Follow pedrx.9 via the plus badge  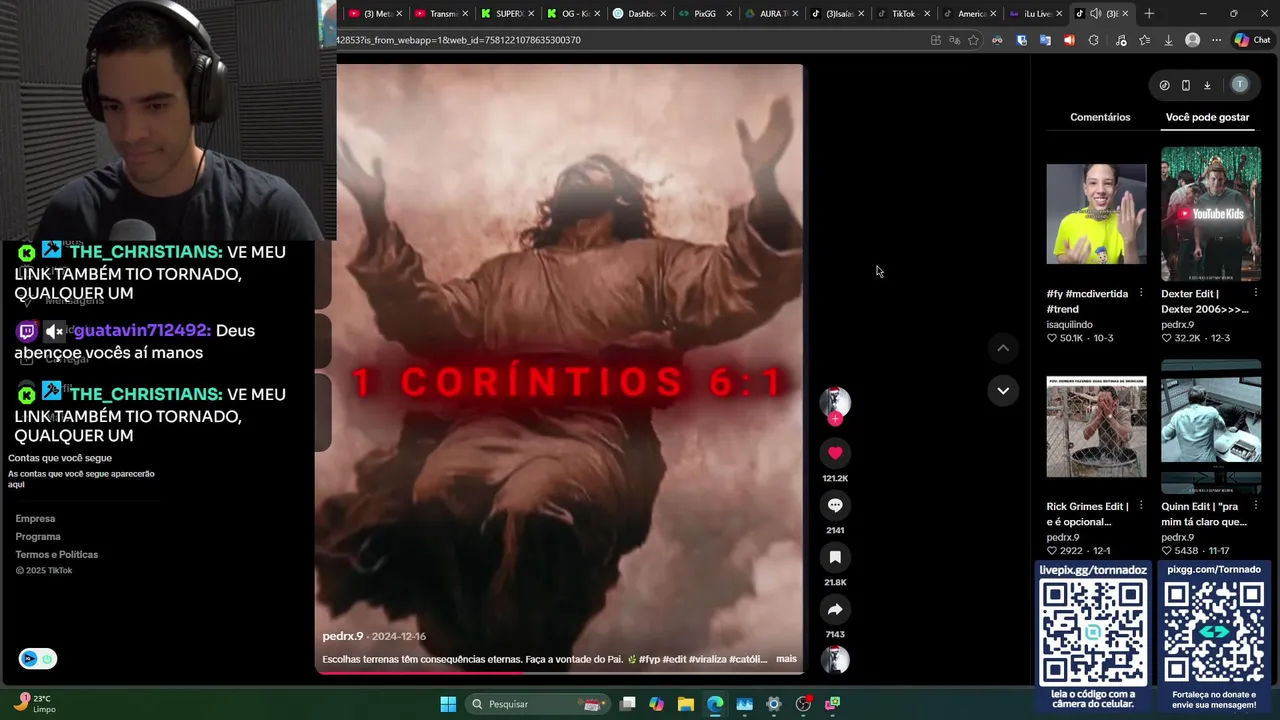point(835,419)
